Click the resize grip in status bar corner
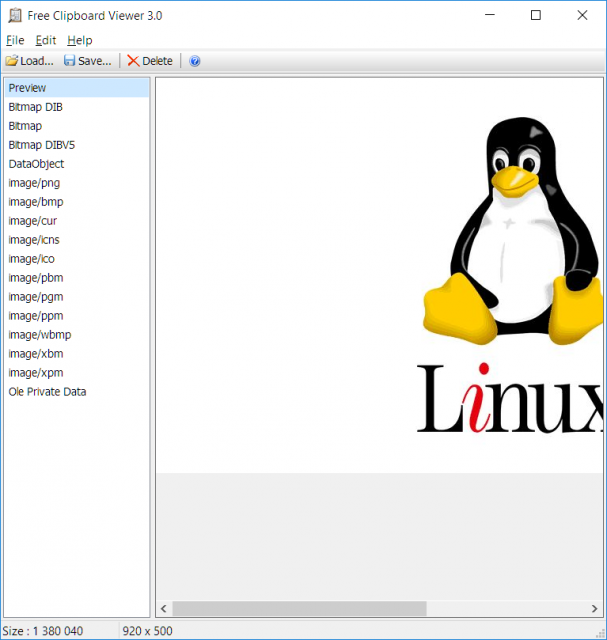Screen dimensions: 607x640 (600, 633)
